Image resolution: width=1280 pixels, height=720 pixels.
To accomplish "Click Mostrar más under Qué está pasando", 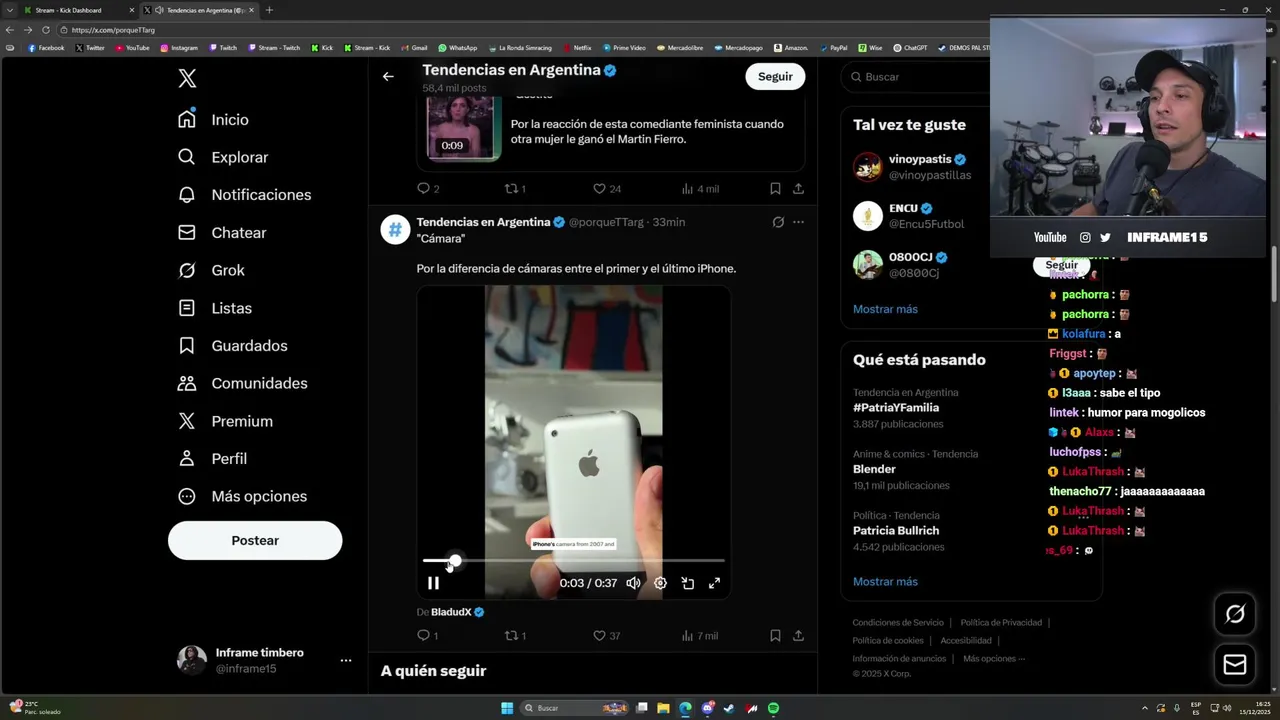I will (x=885, y=581).
